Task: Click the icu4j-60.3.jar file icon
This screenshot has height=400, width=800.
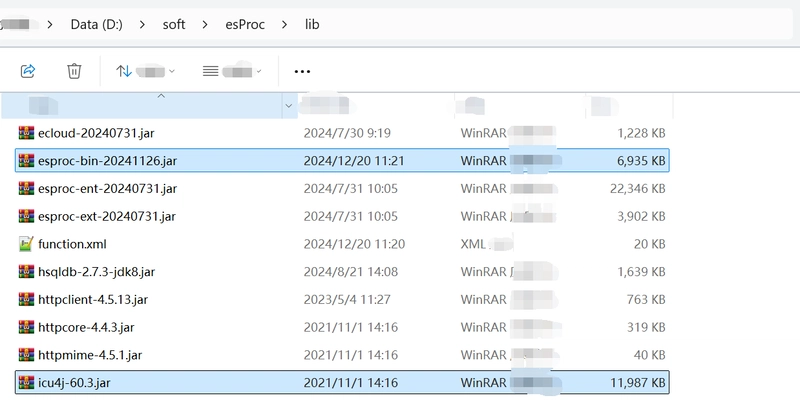Action: pos(26,382)
